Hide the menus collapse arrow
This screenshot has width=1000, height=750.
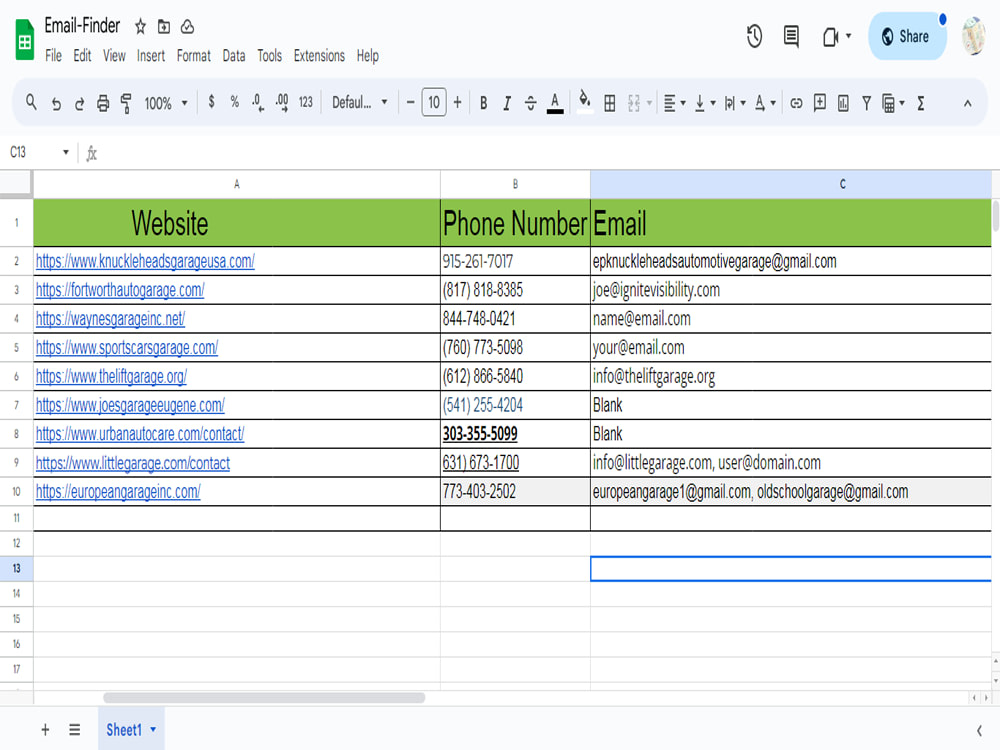point(967,103)
